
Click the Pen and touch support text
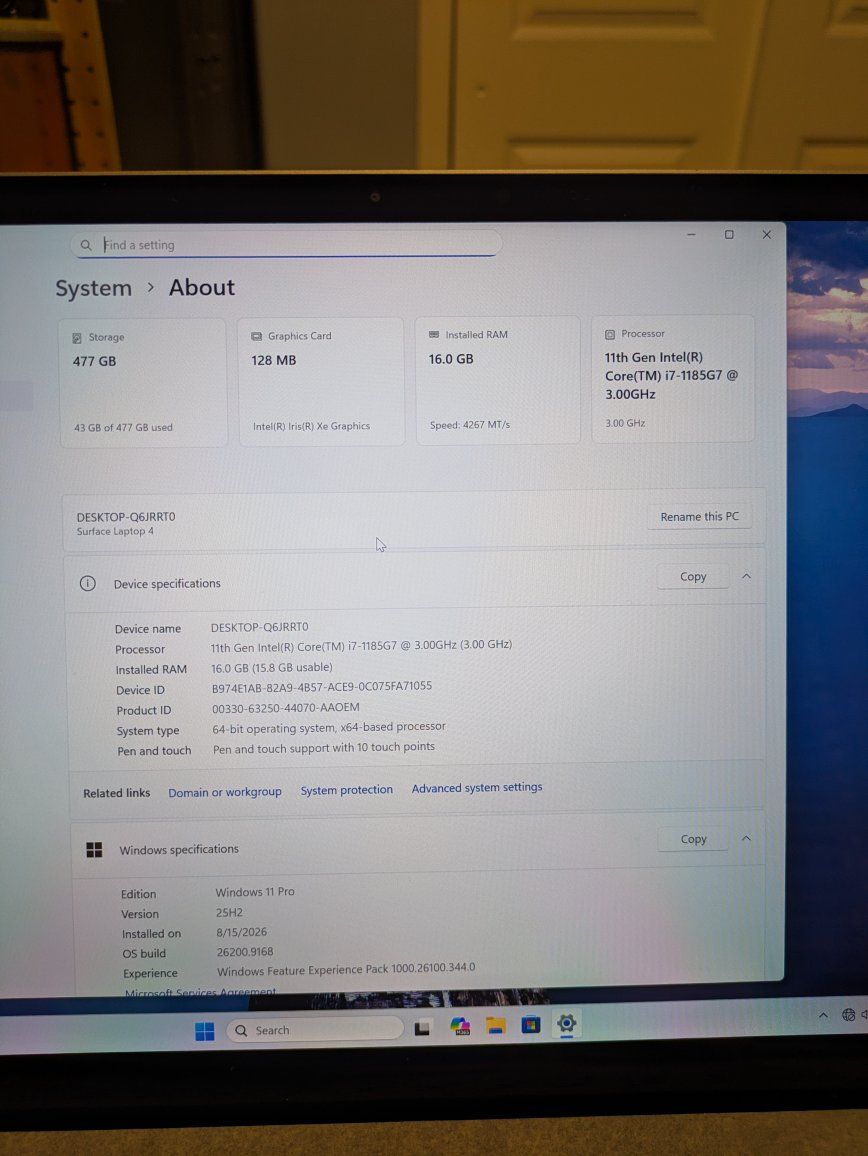324,748
